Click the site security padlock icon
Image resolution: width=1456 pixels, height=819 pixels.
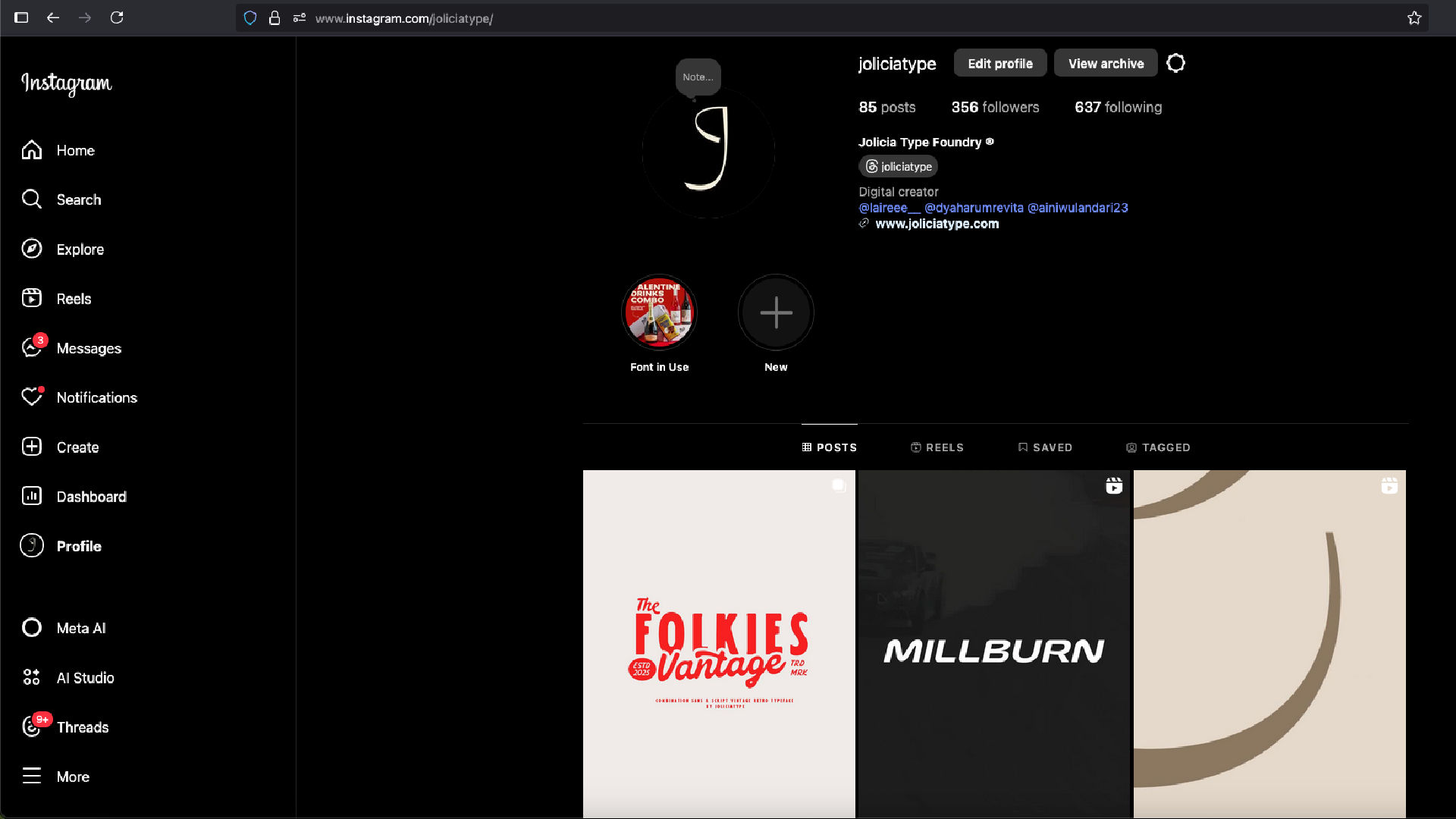[x=275, y=18]
